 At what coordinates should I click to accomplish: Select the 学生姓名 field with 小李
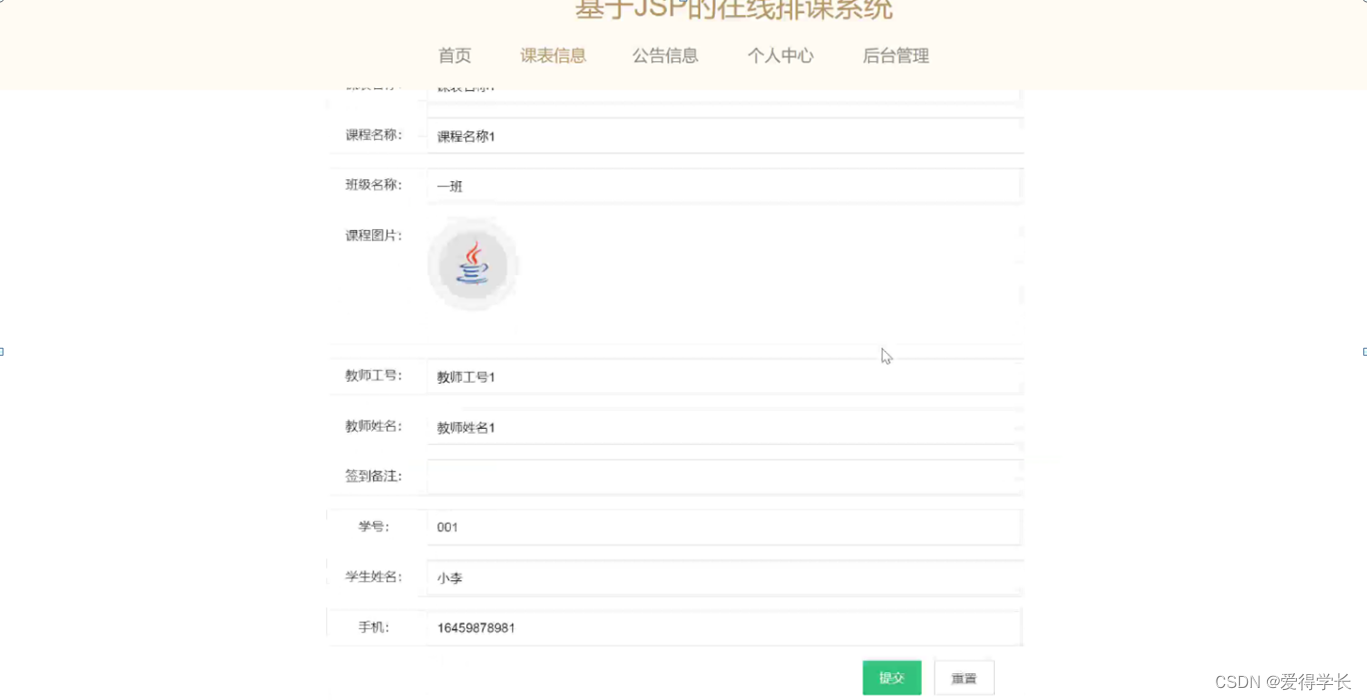tap(724, 578)
